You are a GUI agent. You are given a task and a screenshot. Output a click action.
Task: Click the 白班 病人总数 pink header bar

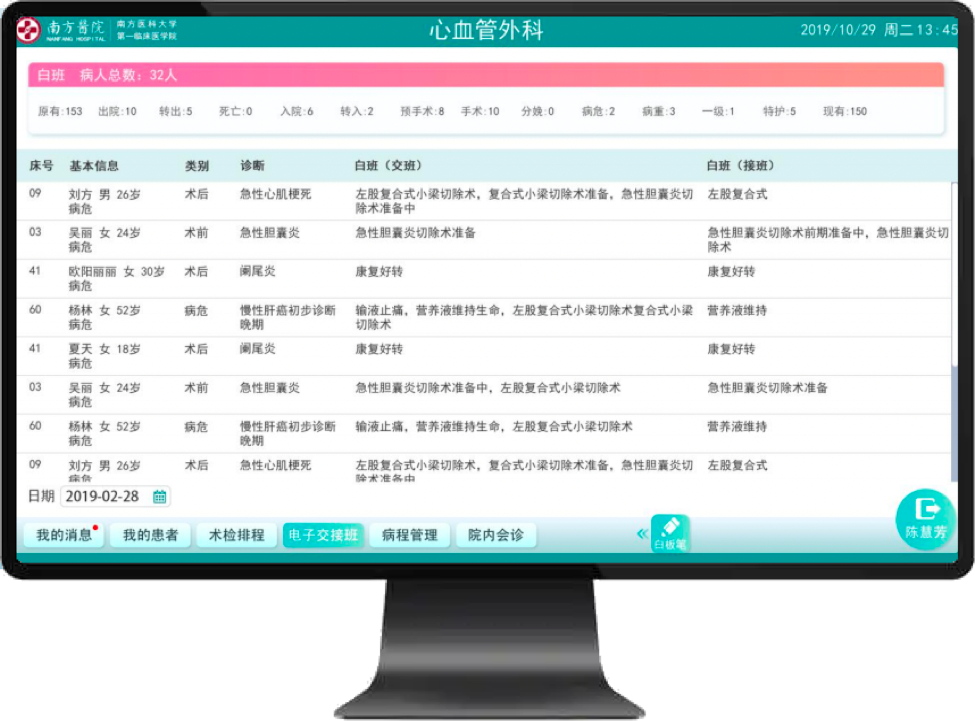486,75
